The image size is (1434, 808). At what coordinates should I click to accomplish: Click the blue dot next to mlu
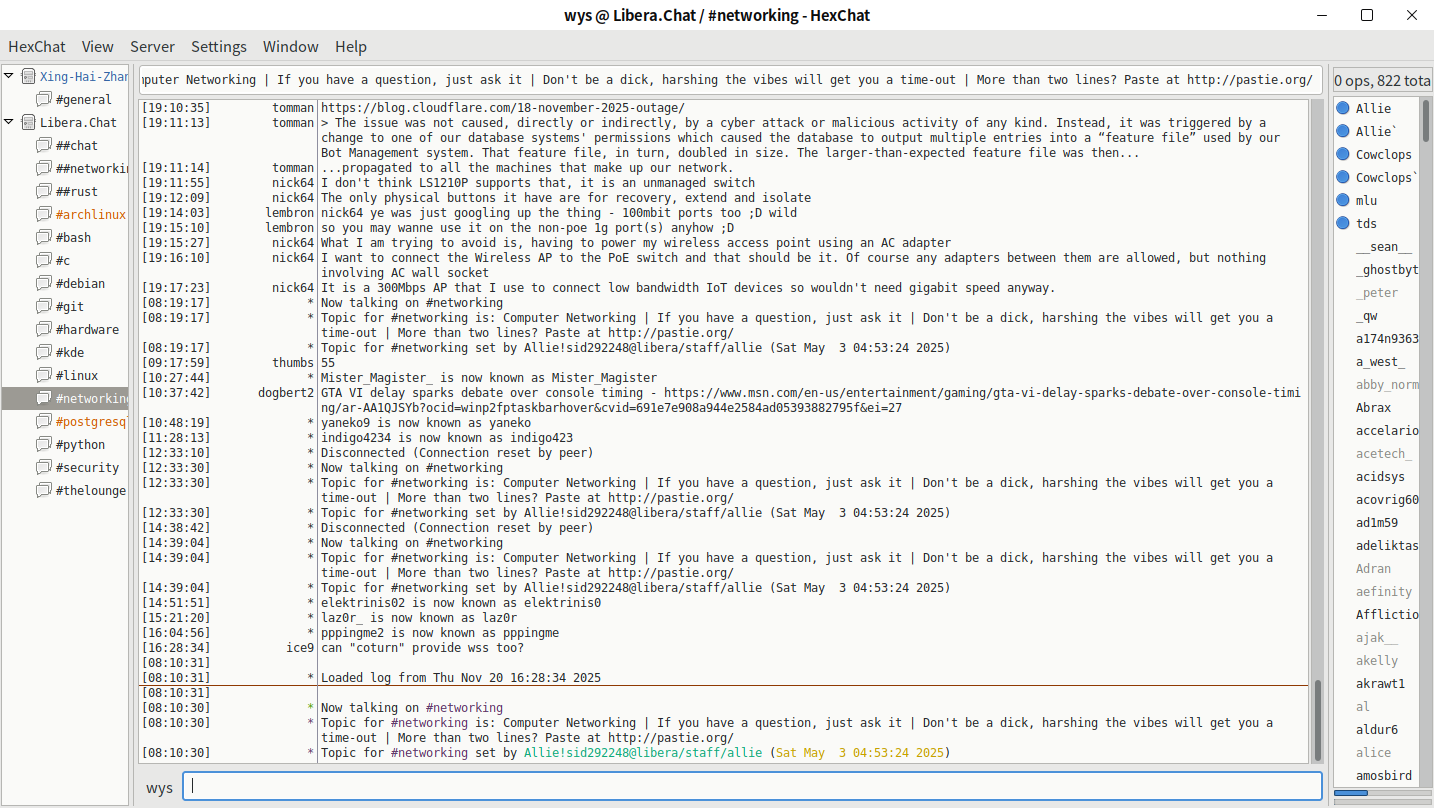(1343, 200)
